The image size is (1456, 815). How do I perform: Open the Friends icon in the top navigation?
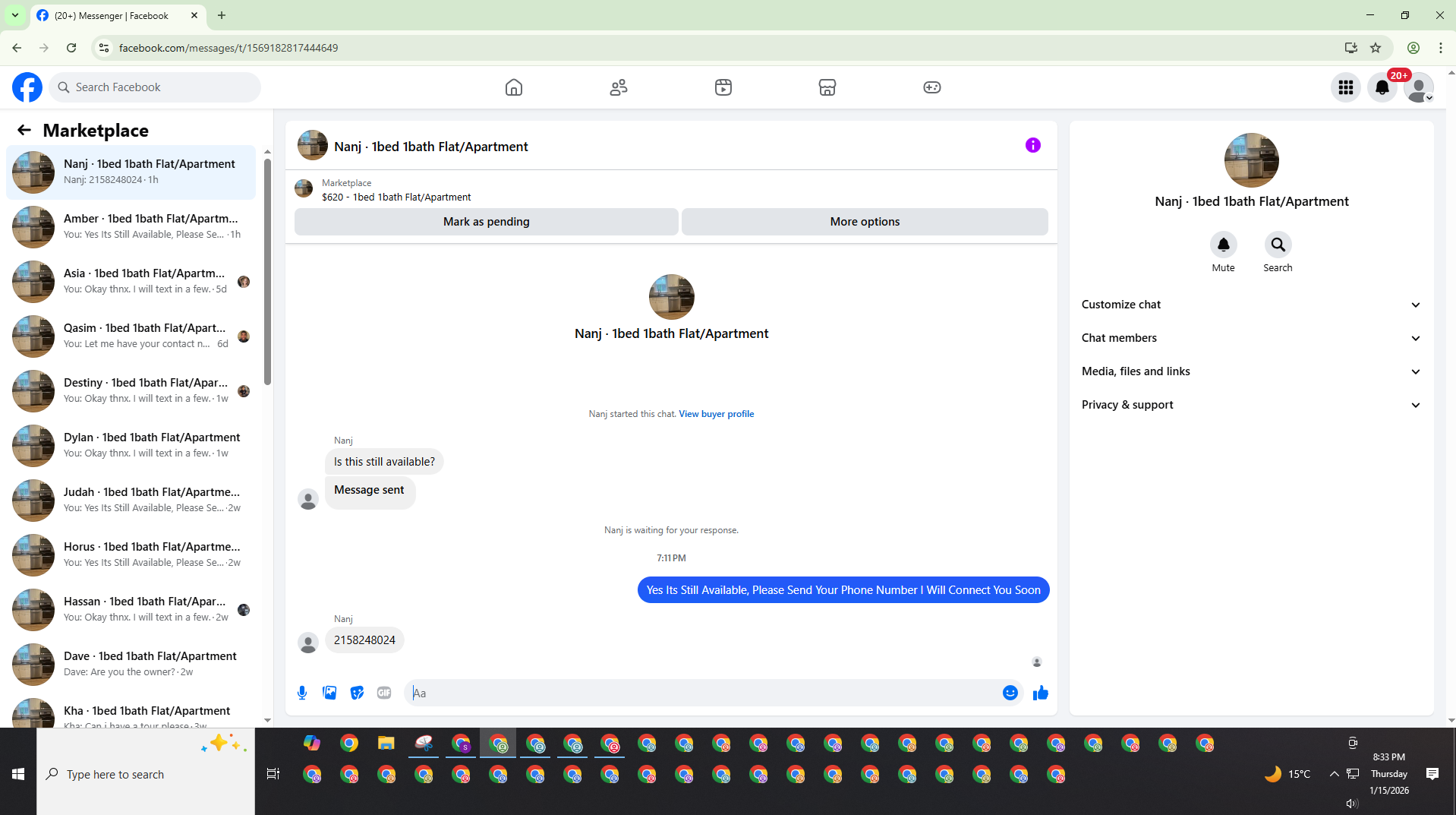[619, 87]
